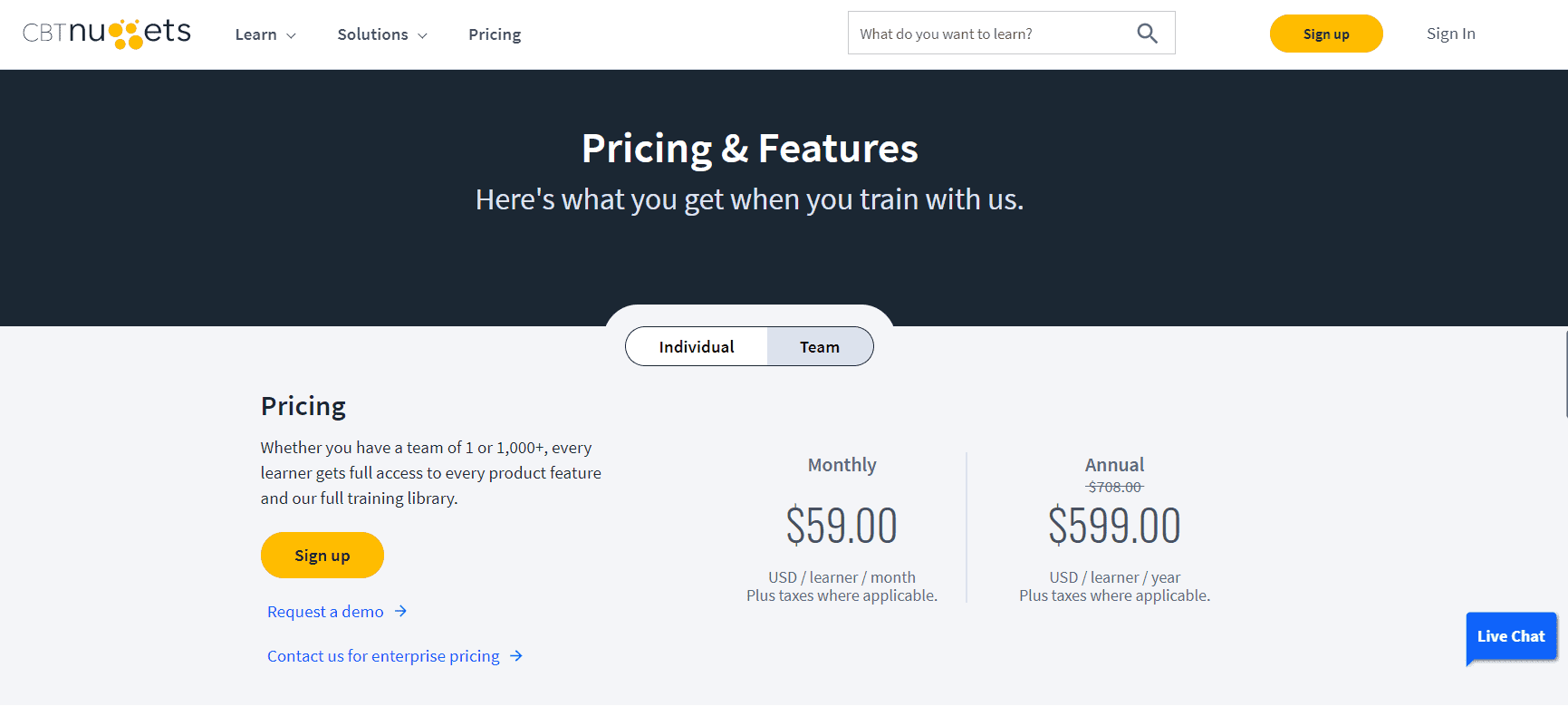
Task: Click the search magnifier icon
Action: click(1147, 34)
